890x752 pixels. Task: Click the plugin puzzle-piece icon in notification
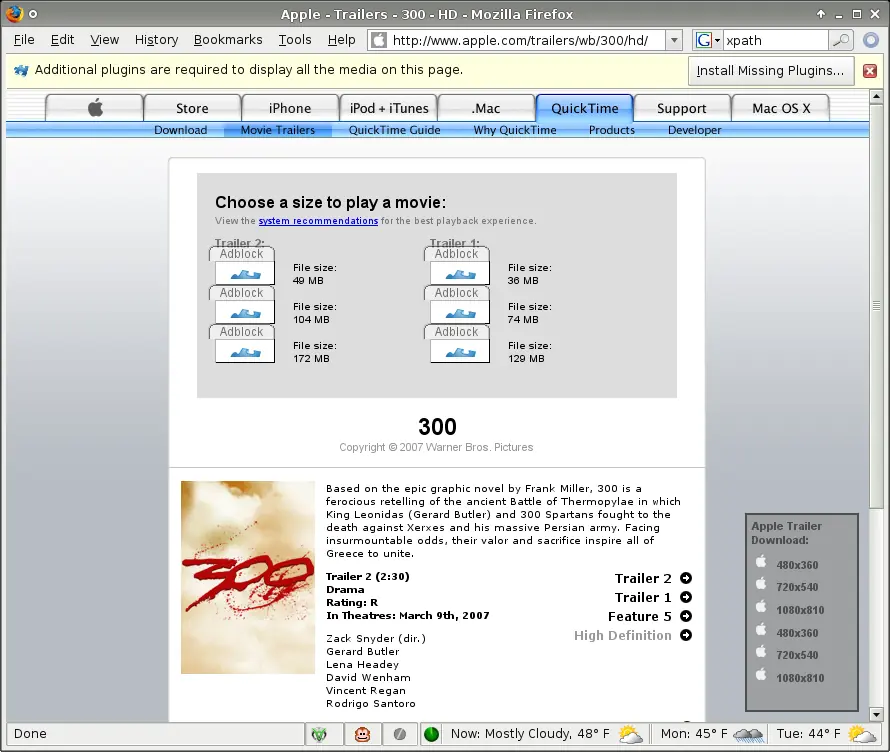(x=22, y=70)
